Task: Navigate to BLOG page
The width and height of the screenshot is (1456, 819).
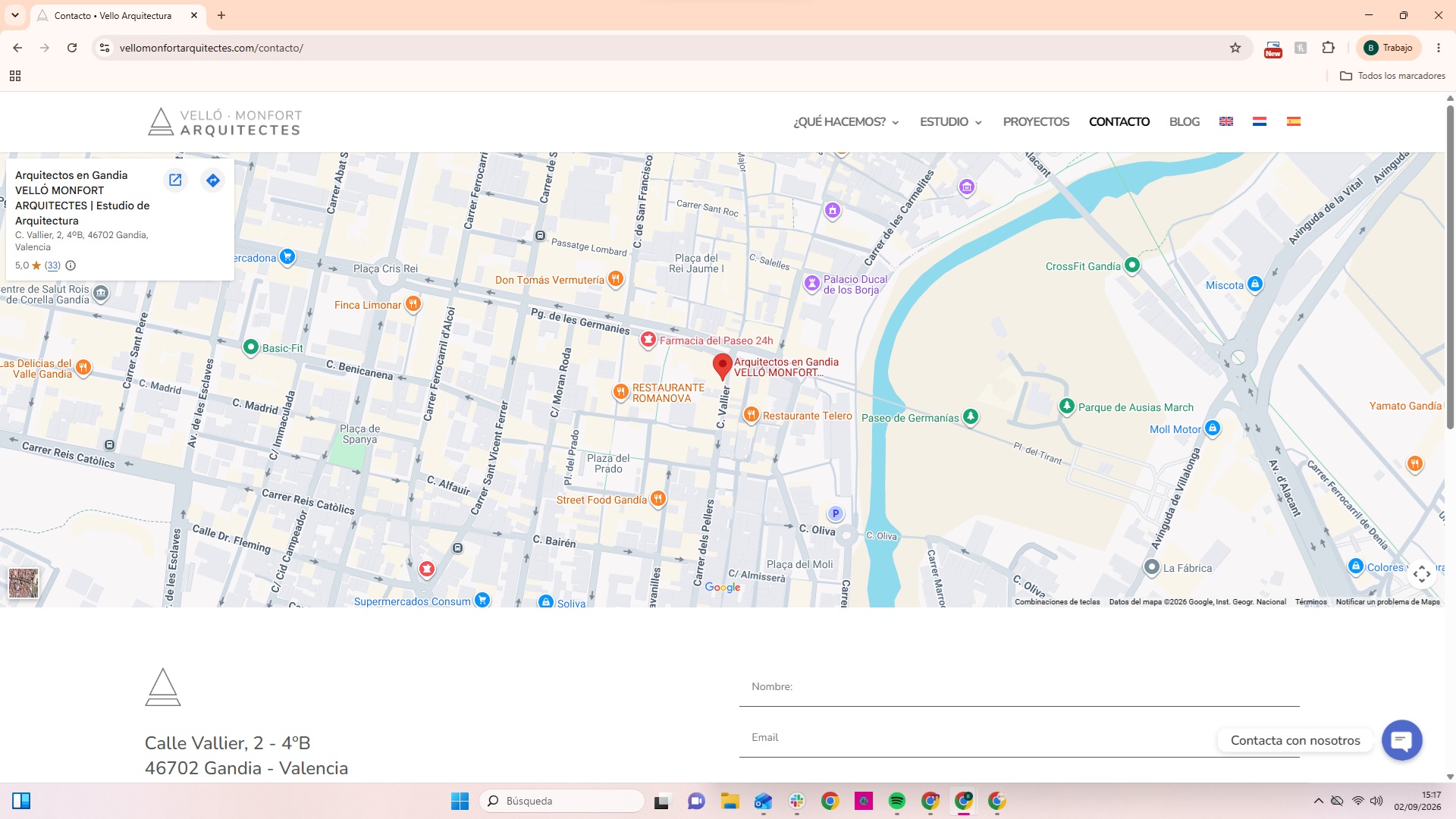Action: (1185, 121)
